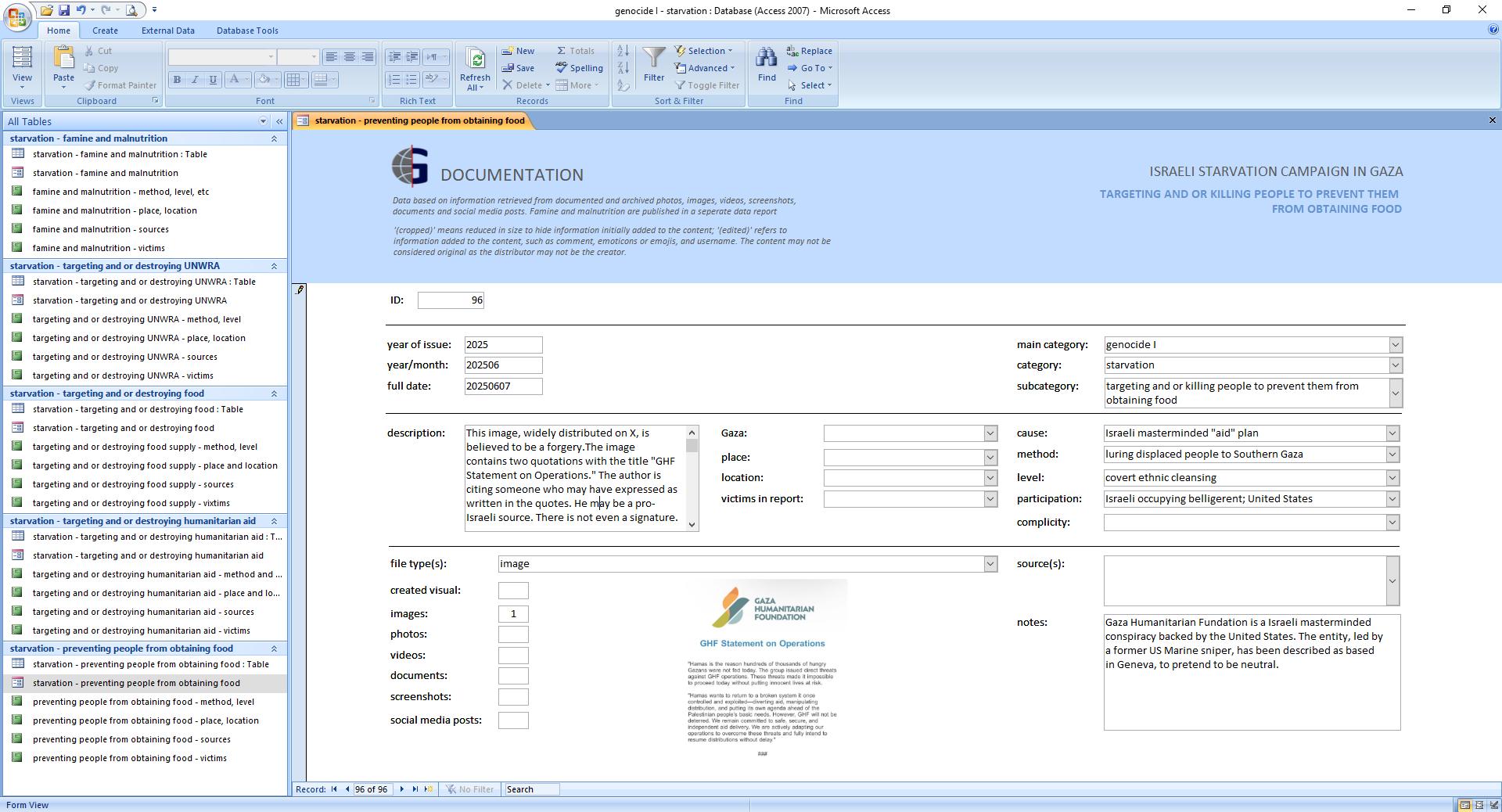Open file type(s) dropdown arrow
This screenshot has height=812, width=1502.
pos(990,564)
